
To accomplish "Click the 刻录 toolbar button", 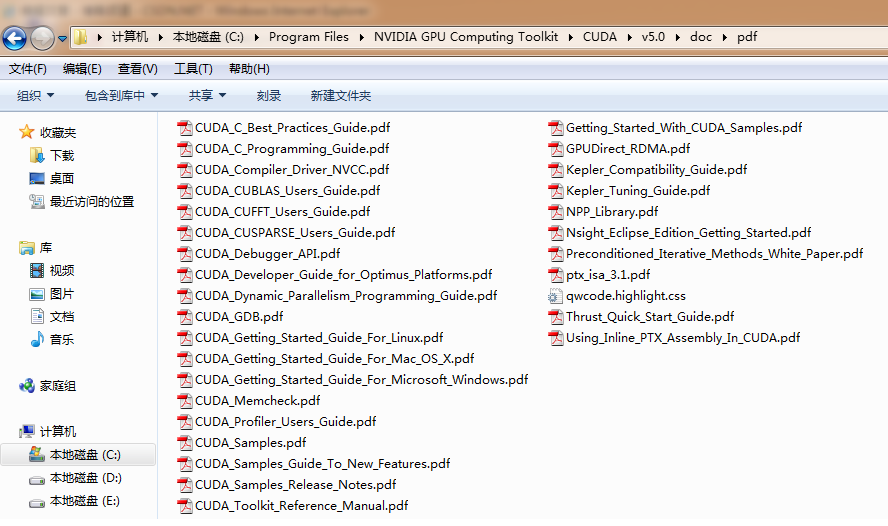I will pyautogui.click(x=268, y=96).
